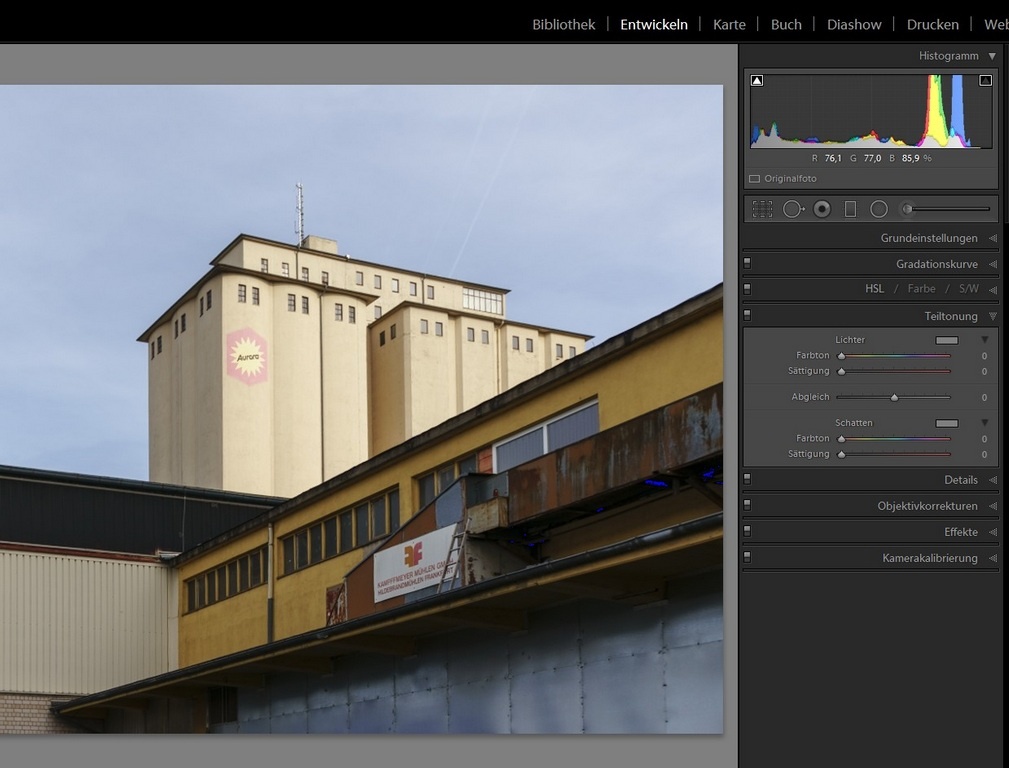This screenshot has width=1009, height=768.
Task: Select the crop overlay tool
Action: click(762, 209)
